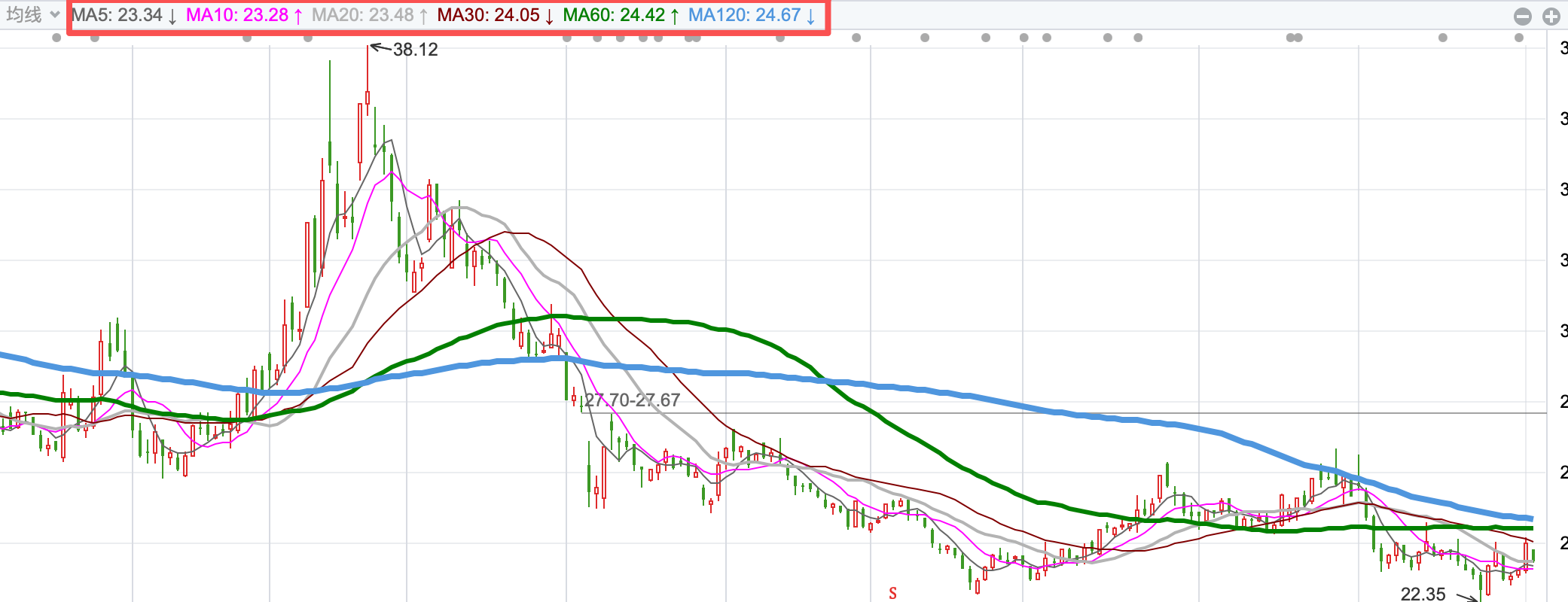Click the 38.12 peak price label
The image size is (1568, 602).
tap(415, 50)
